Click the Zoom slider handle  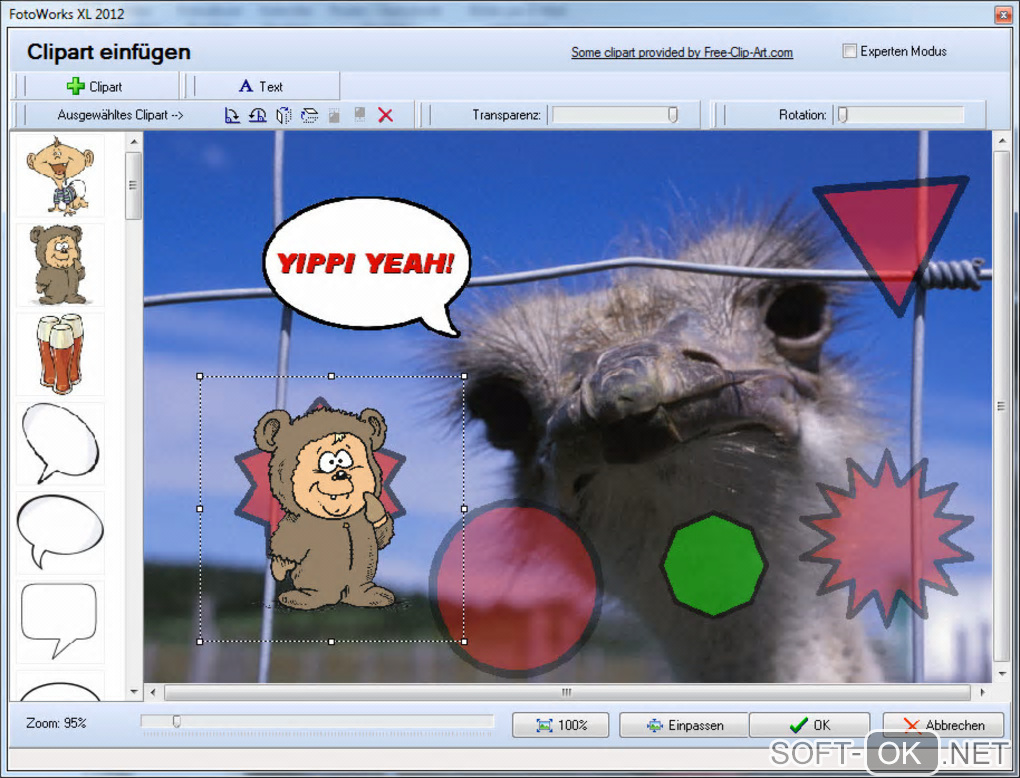pos(176,721)
